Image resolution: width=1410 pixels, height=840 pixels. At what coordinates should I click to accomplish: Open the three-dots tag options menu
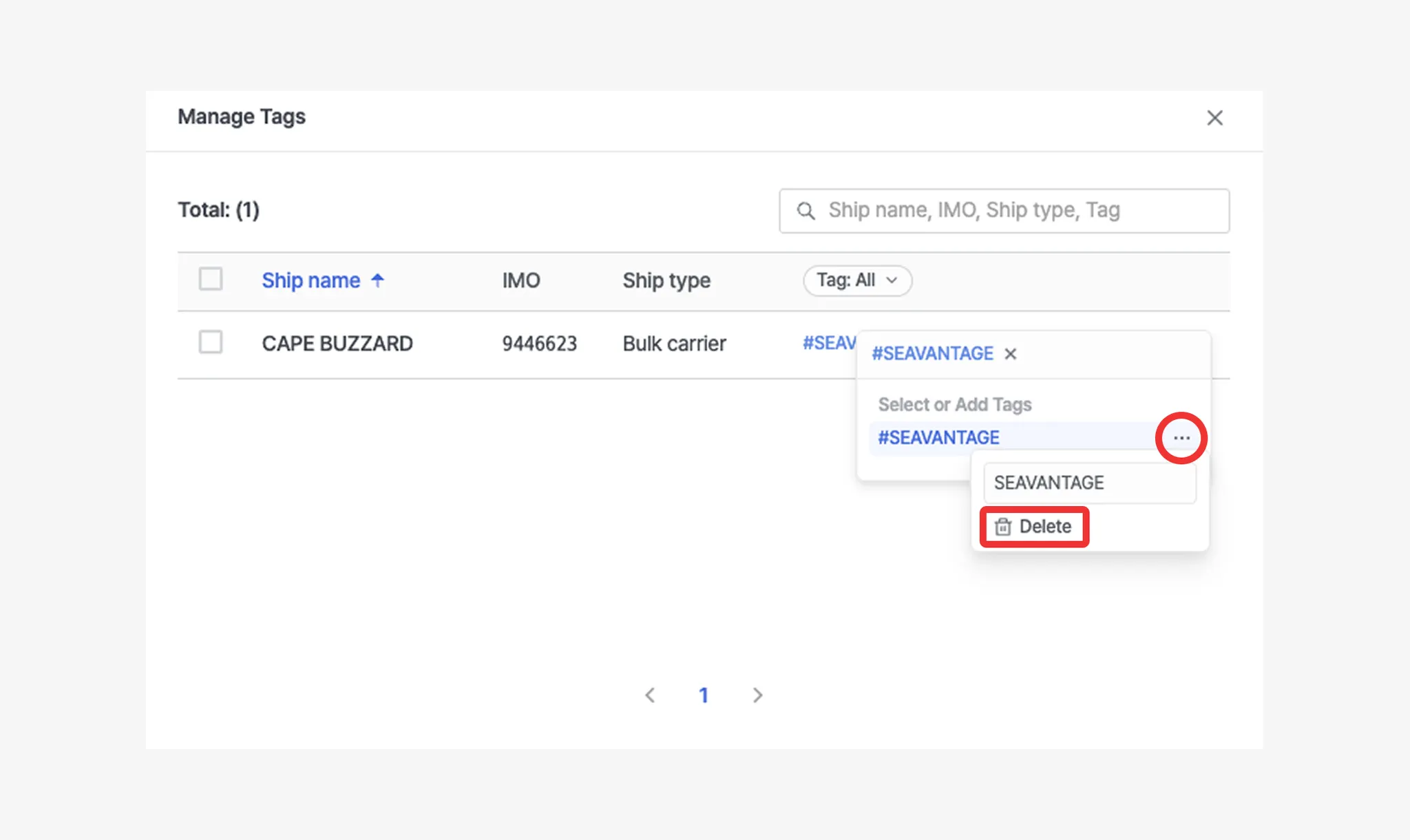[x=1181, y=438]
